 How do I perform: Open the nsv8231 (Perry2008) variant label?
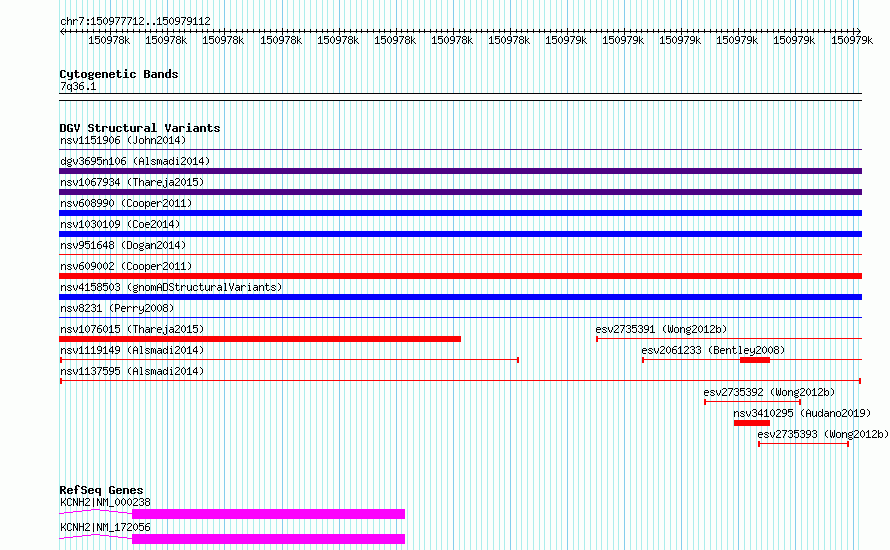tap(117, 308)
